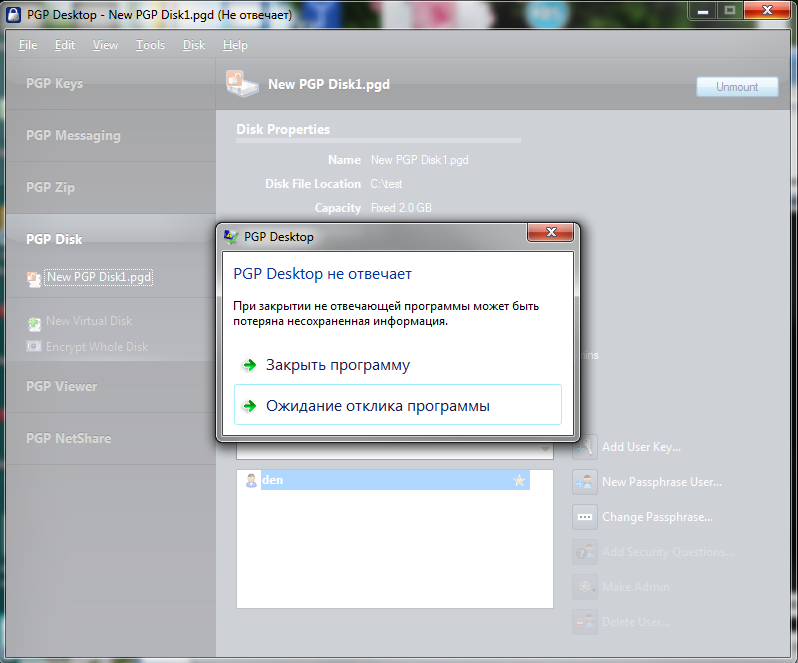The width and height of the screenshot is (798, 663).
Task: Expand the PGP Messaging sidebar section
Action: click(73, 136)
